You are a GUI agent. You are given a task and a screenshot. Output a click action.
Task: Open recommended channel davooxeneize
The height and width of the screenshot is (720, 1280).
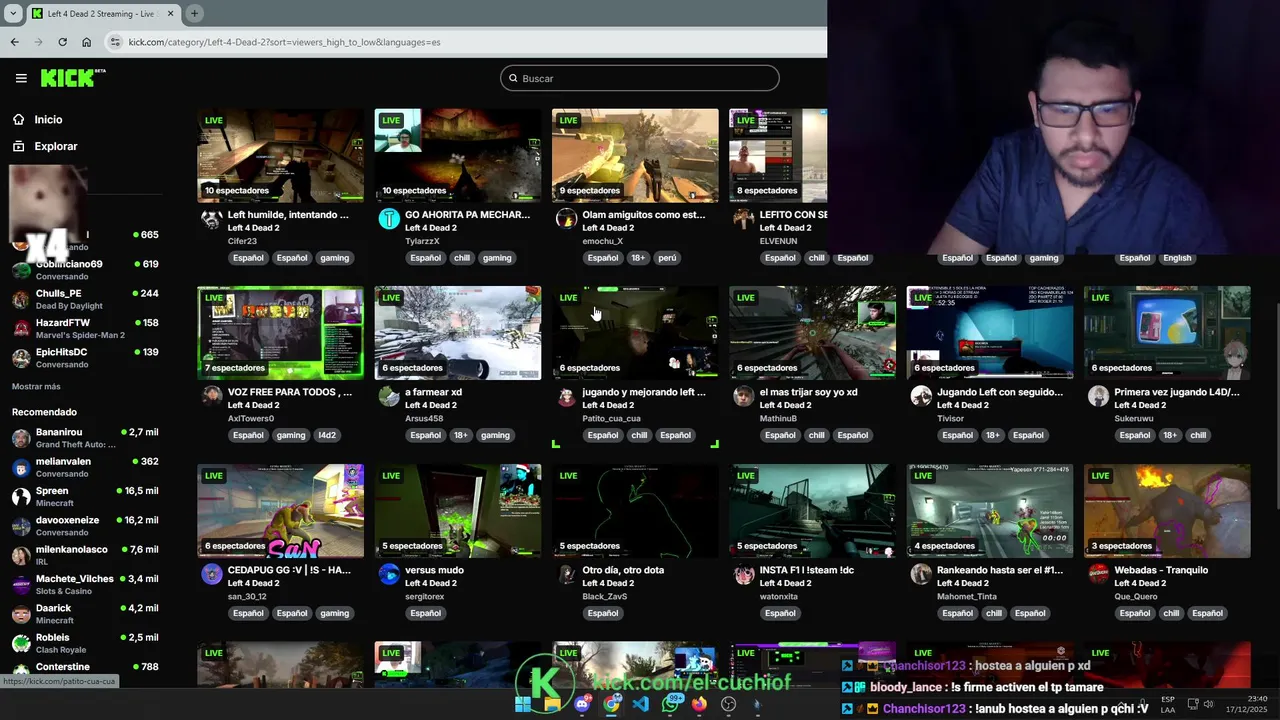[85, 525]
